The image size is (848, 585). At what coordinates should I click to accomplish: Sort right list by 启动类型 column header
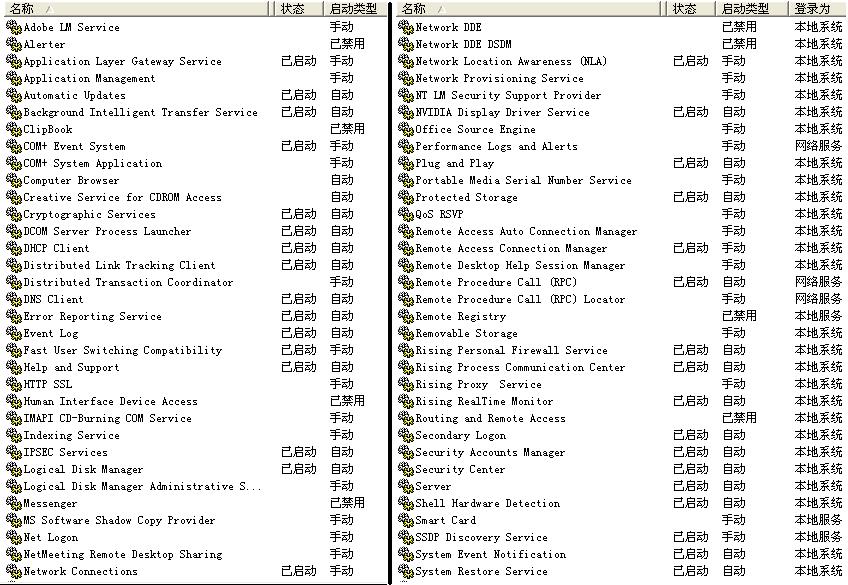coord(751,9)
